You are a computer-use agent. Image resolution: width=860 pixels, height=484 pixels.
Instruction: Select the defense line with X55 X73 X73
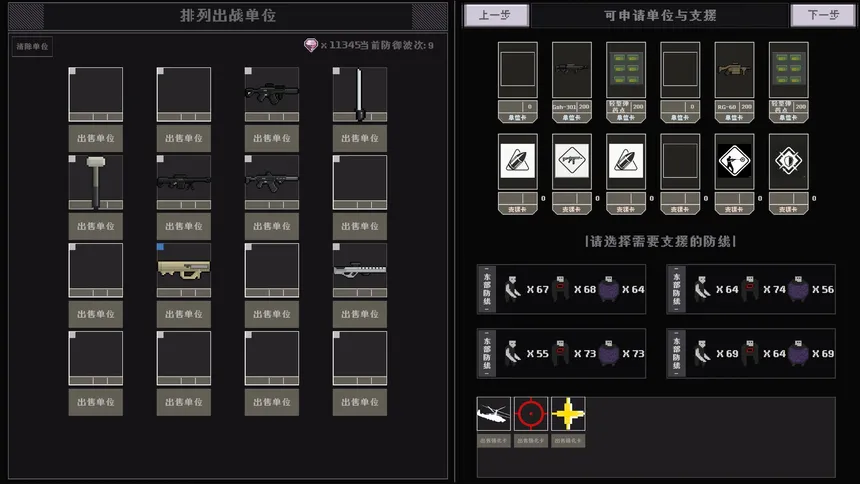(561, 353)
